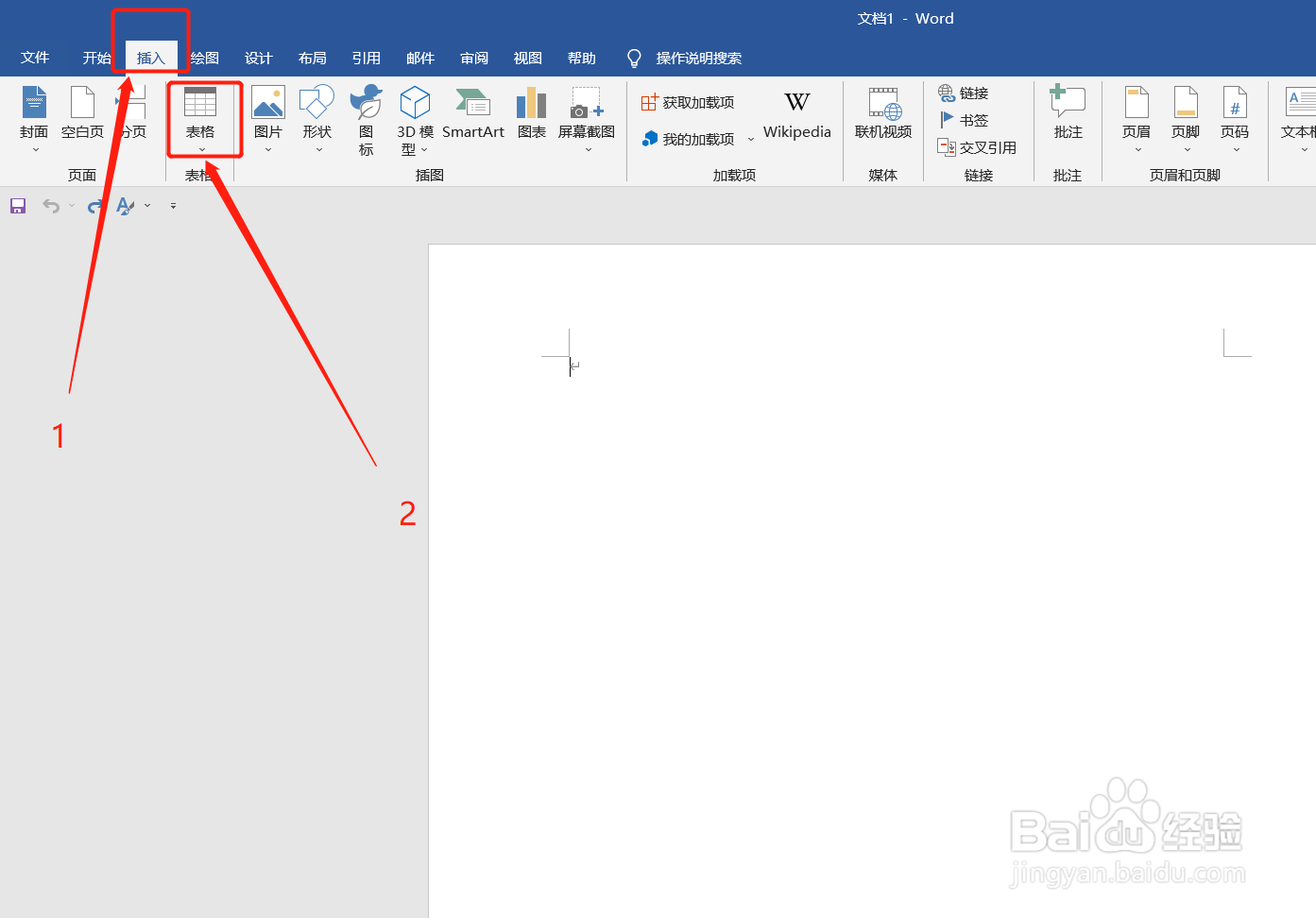Click the text styling A icon in Quick Access
This screenshot has height=918, width=1316.
click(125, 206)
